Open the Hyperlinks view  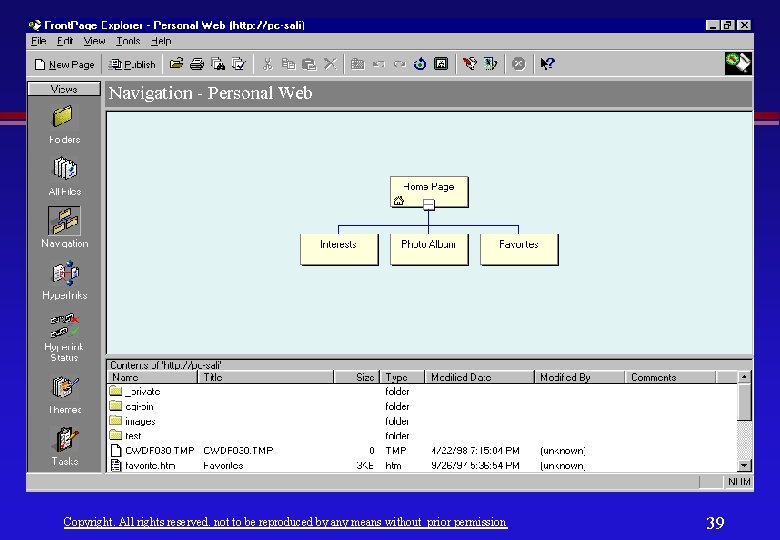64,280
